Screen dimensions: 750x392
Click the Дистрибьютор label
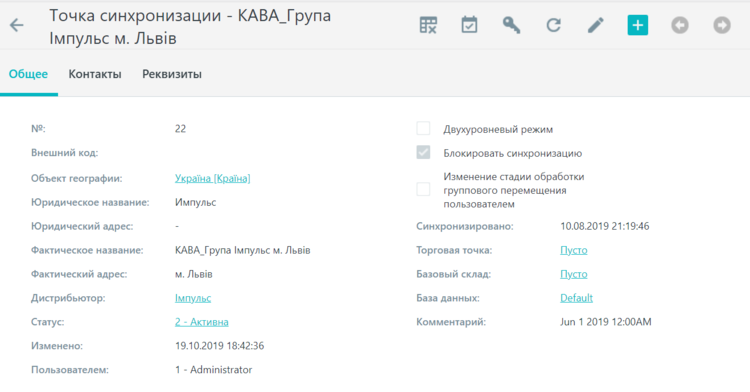click(68, 298)
